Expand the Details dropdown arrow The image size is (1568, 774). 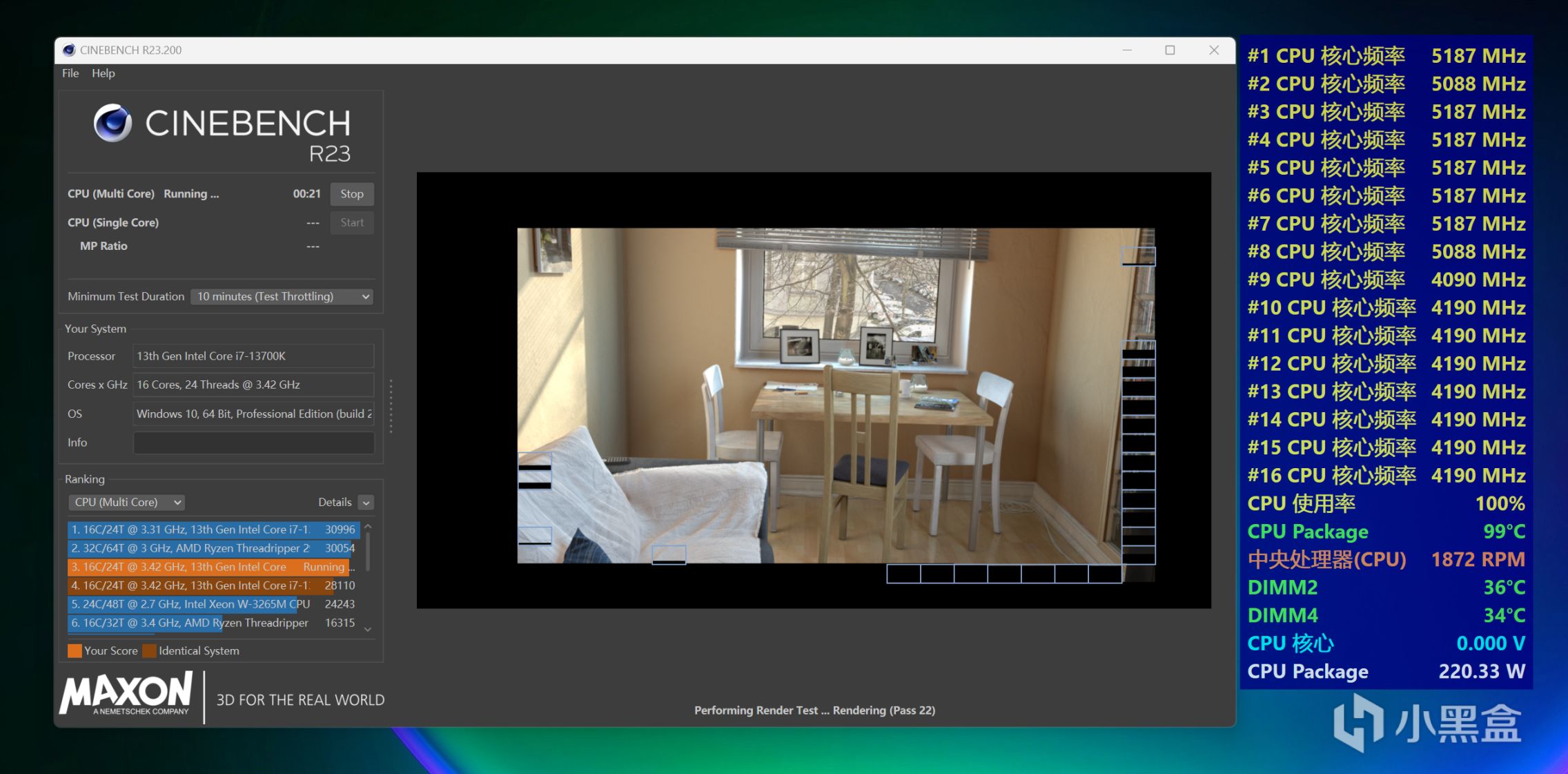(366, 503)
